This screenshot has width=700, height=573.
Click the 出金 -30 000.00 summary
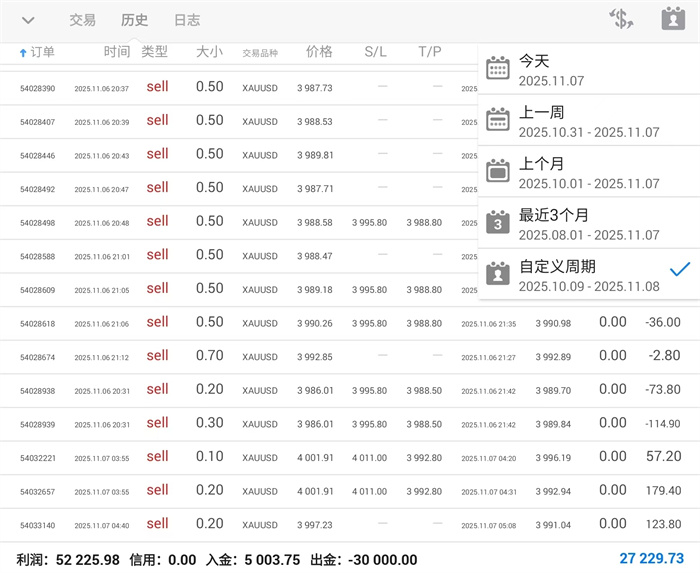click(364, 560)
